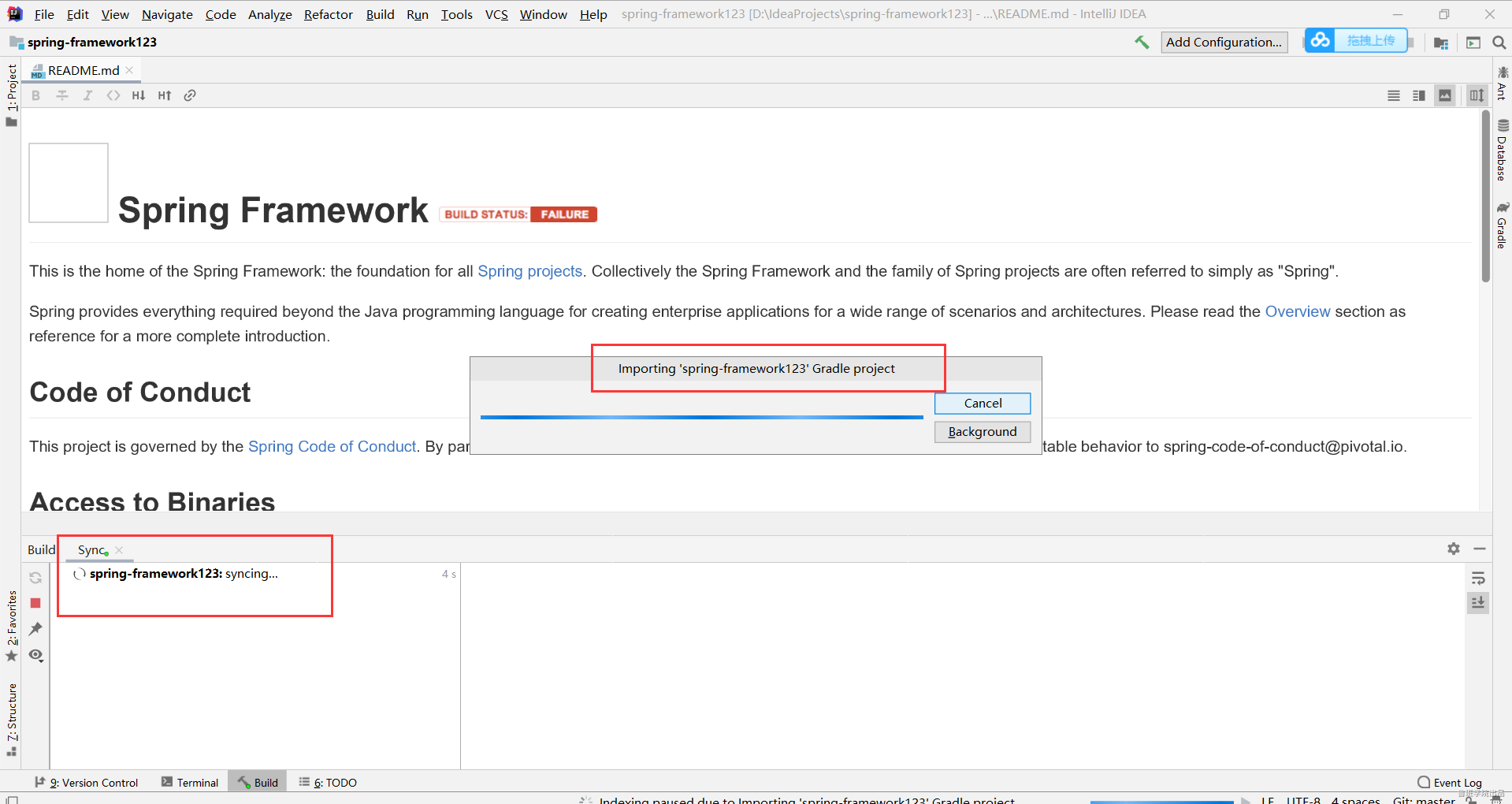Image resolution: width=1512 pixels, height=804 pixels.
Task: Apply italic formatting
Action: [x=87, y=95]
